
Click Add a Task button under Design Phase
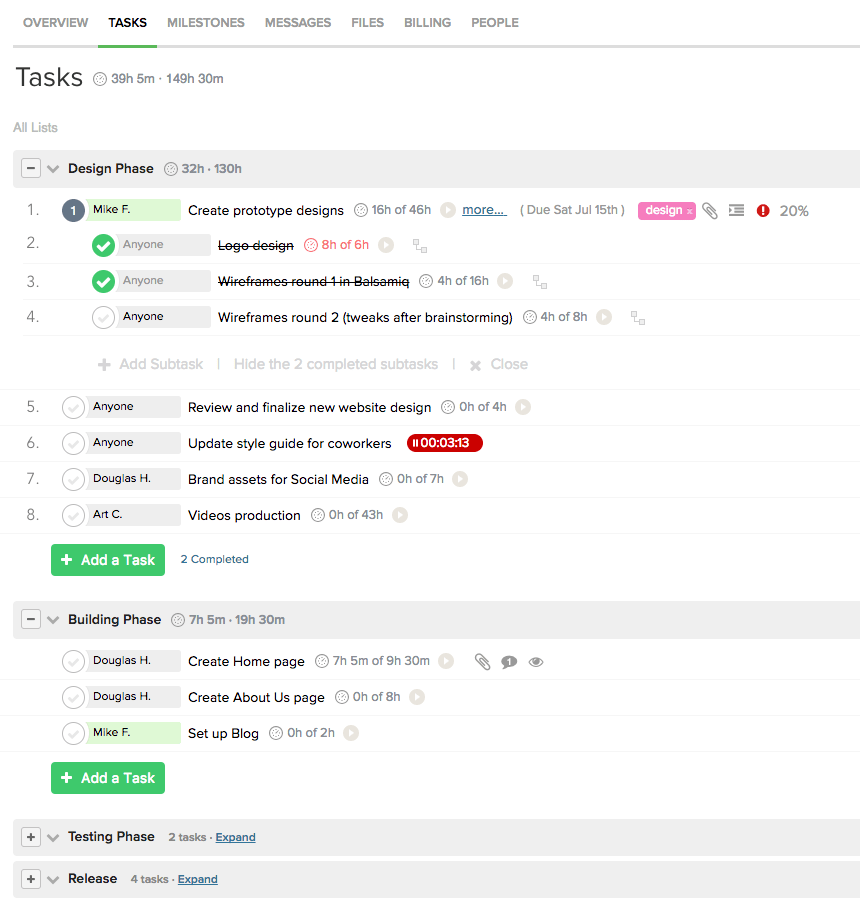pos(108,560)
